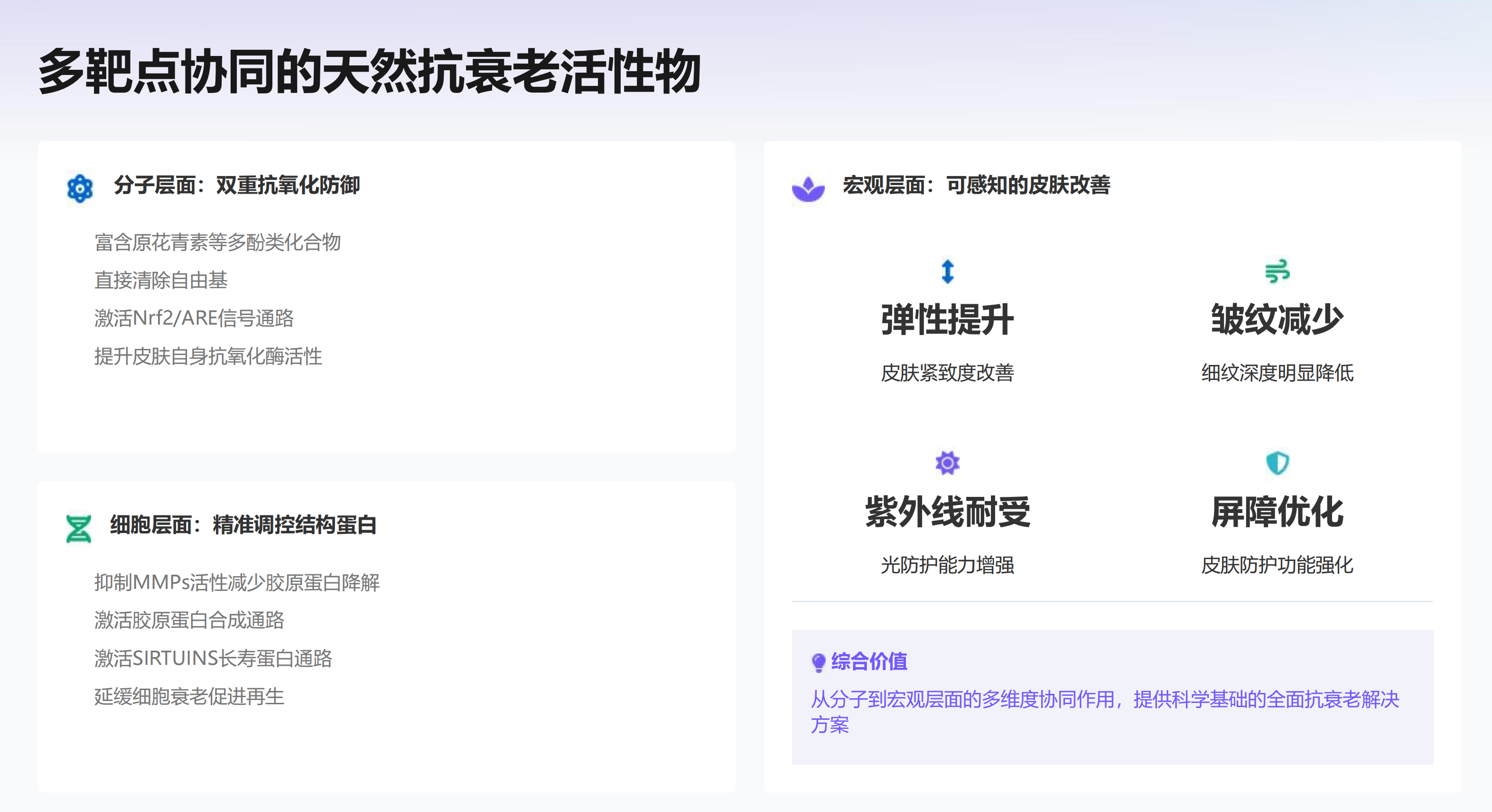This screenshot has height=812, width=1492.
Task: Click the green DNA helix icon
Action: tap(78, 528)
